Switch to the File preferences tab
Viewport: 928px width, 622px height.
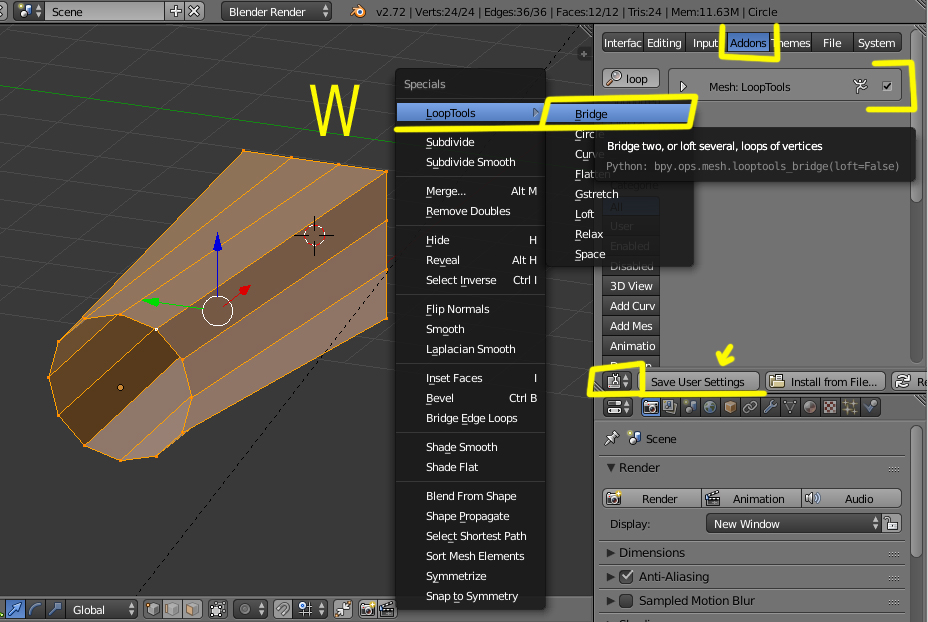pyautogui.click(x=832, y=43)
